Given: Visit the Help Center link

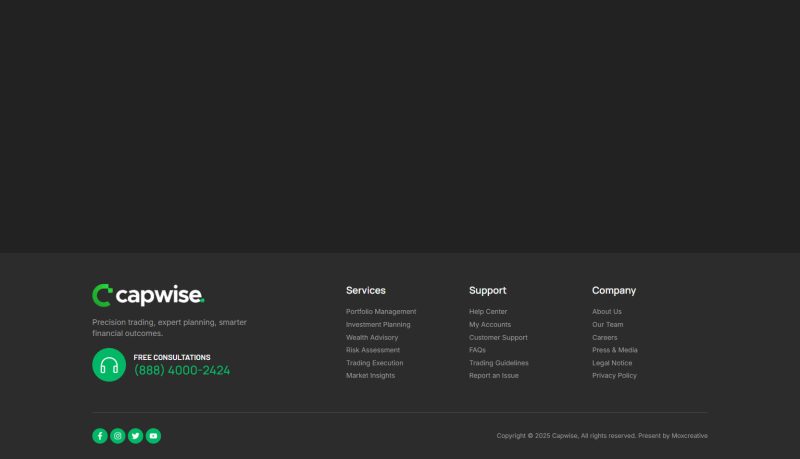Looking at the screenshot, I should point(488,312).
